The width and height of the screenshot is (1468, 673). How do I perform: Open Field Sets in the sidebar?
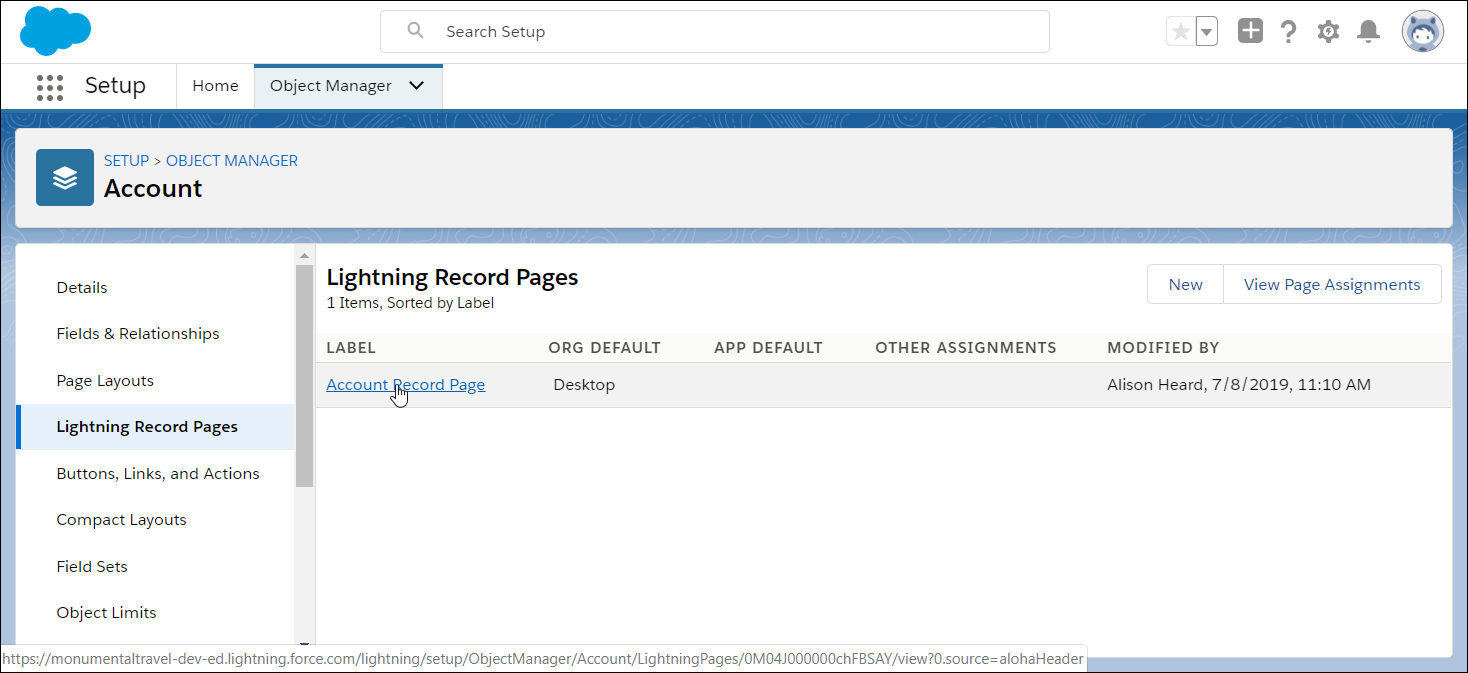click(x=92, y=567)
